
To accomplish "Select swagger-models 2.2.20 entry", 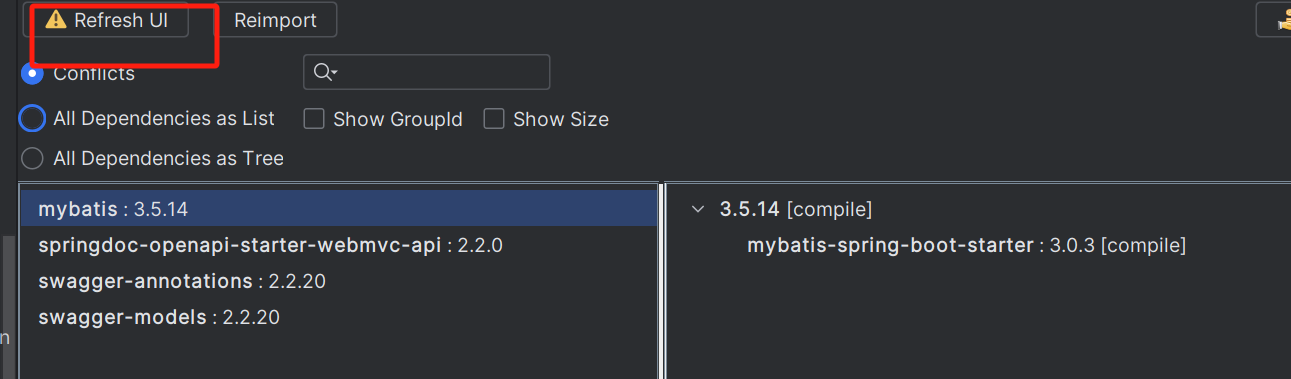I will (338, 317).
